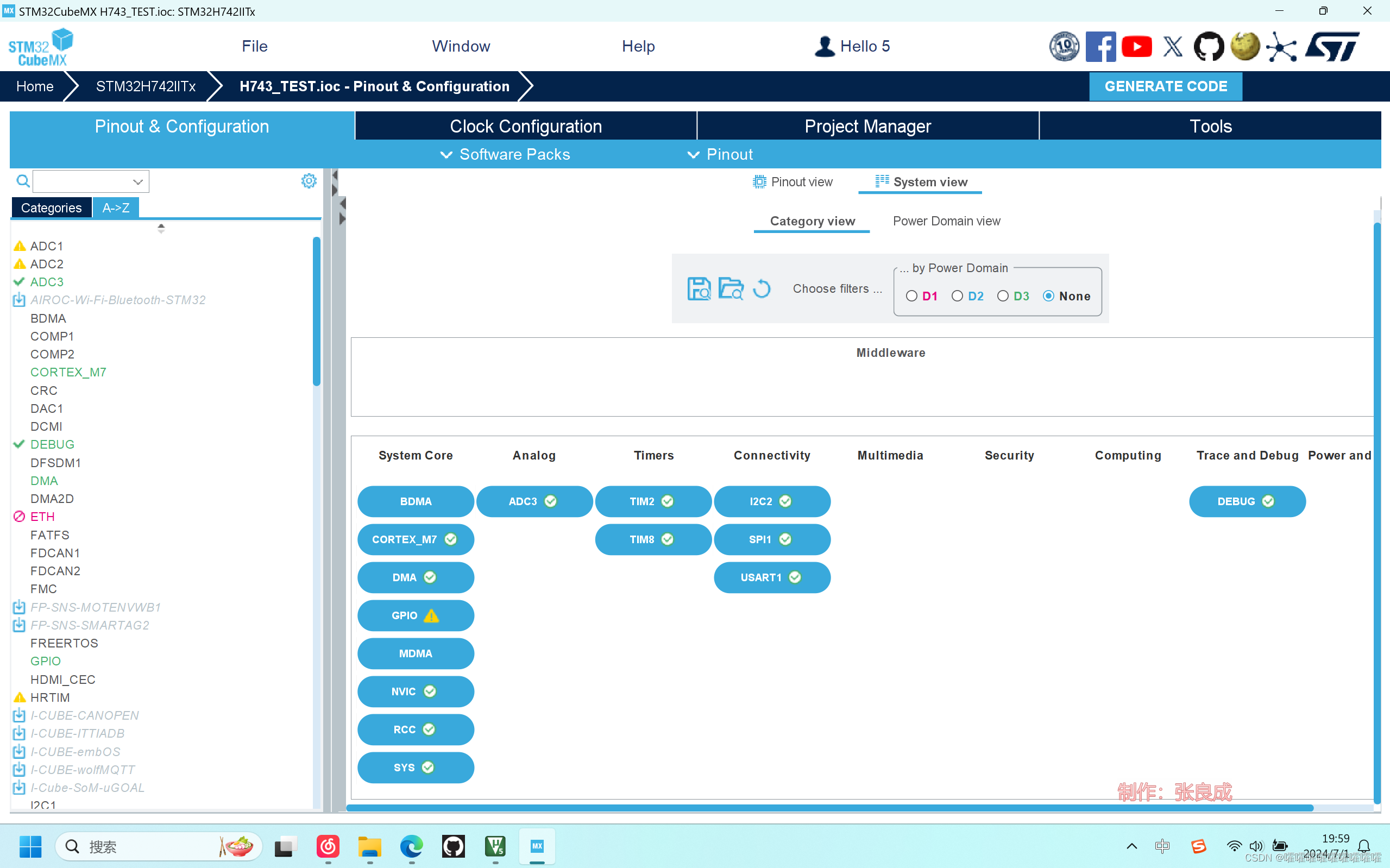Switch to Power Domain view
This screenshot has height=868, width=1390.
pyautogui.click(x=946, y=221)
